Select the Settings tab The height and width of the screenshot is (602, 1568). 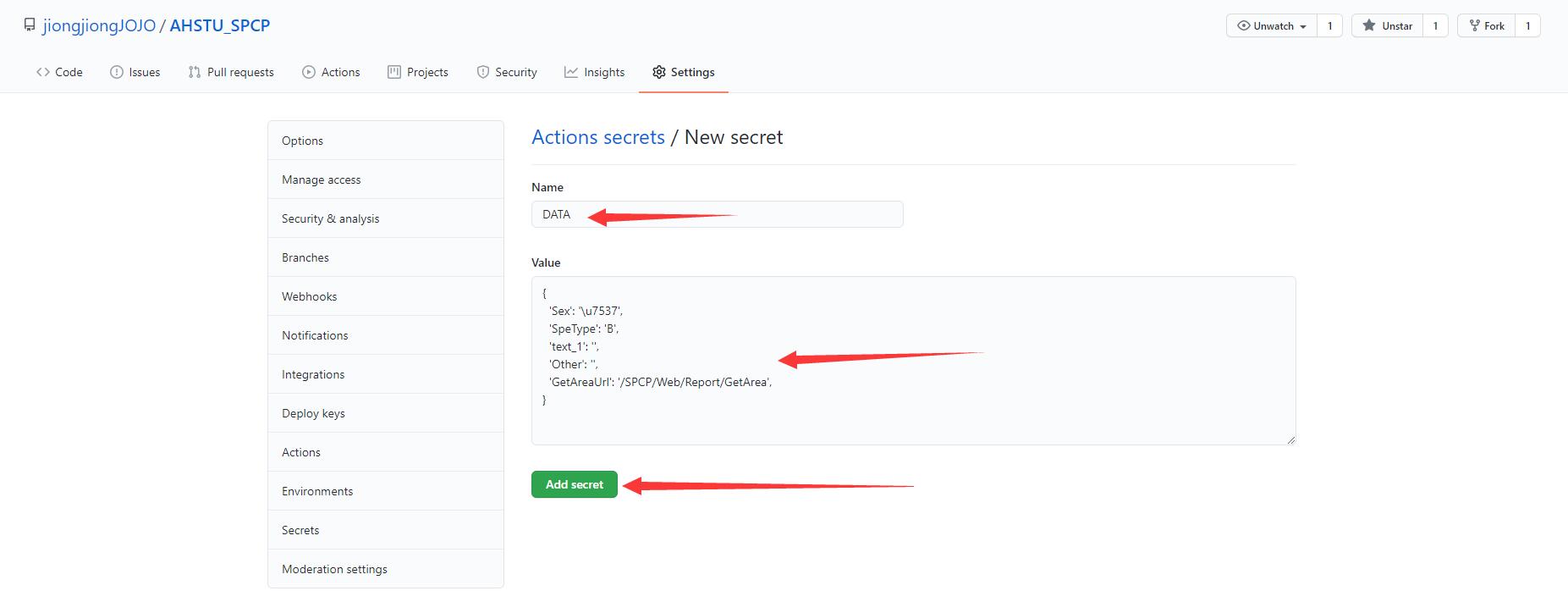click(684, 72)
